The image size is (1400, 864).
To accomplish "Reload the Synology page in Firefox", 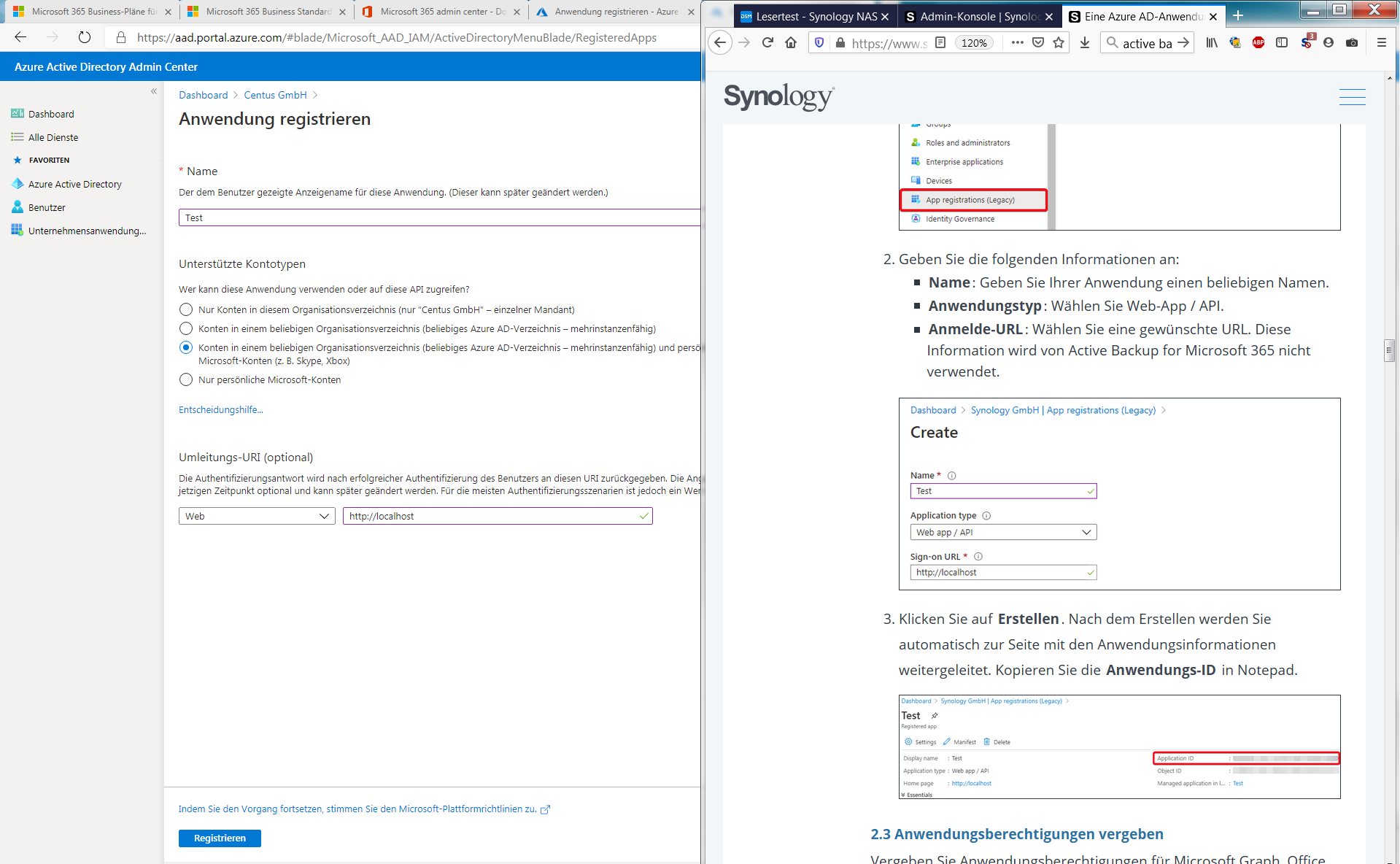I will pyautogui.click(x=767, y=42).
